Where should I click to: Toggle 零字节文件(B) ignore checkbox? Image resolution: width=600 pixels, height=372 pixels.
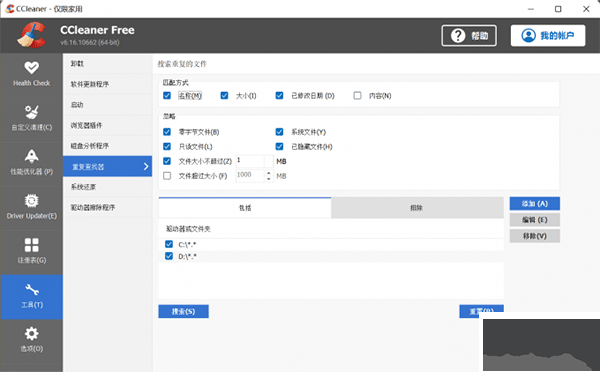point(167,132)
